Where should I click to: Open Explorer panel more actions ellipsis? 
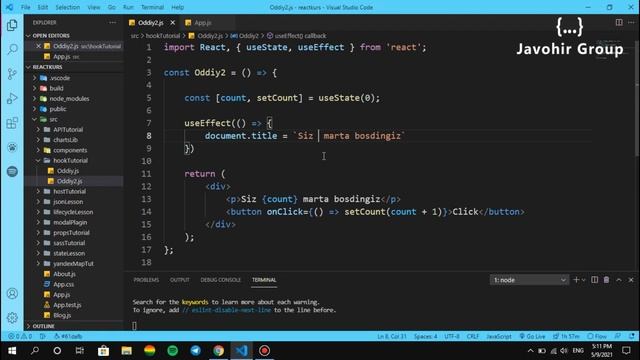tap(112, 23)
